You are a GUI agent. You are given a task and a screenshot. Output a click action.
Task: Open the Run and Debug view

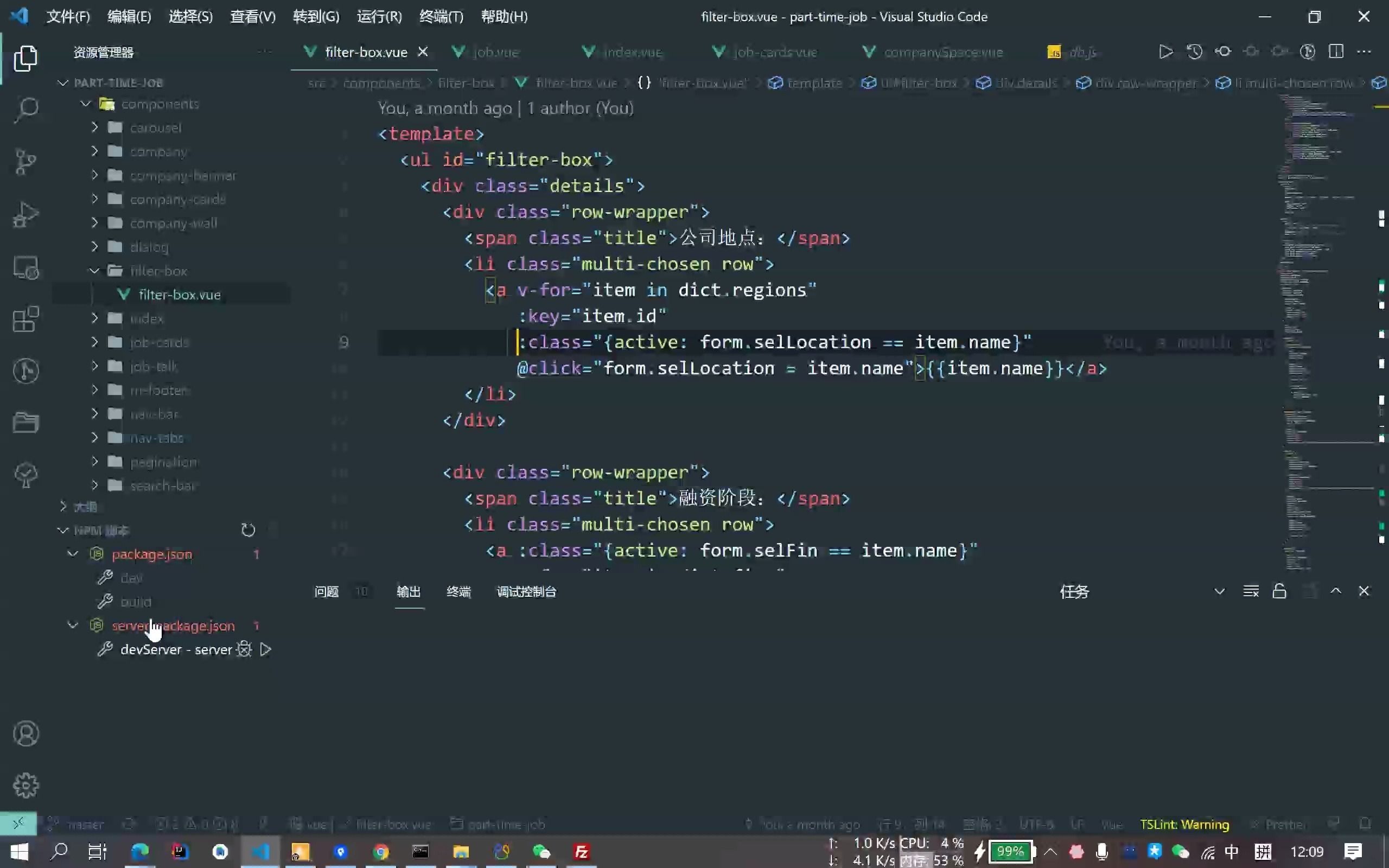coord(26,214)
